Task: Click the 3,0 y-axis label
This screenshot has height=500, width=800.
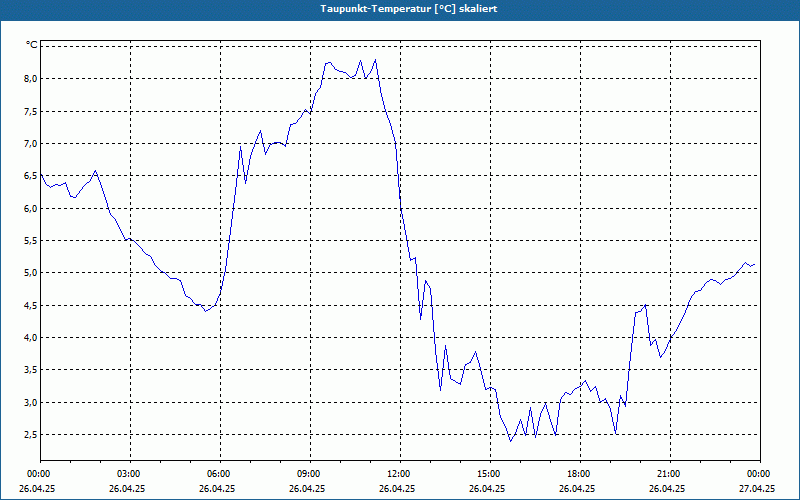Action: [x=31, y=403]
